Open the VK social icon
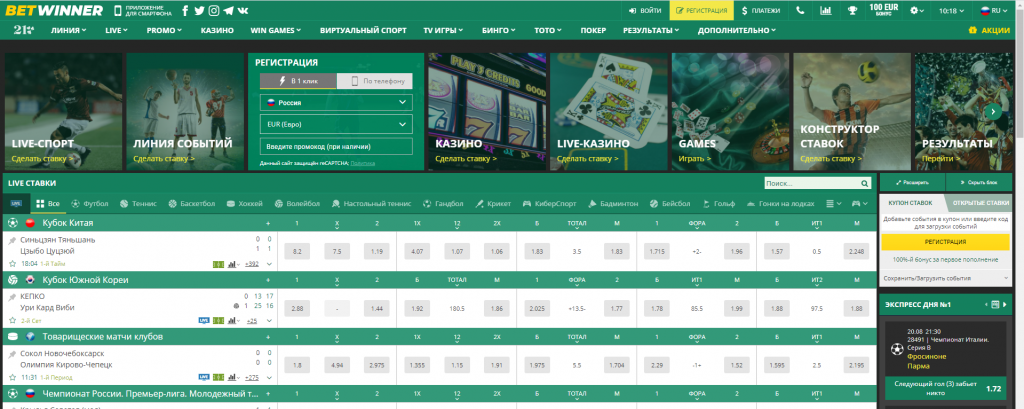The height and width of the screenshot is (409, 1024). [243, 10]
